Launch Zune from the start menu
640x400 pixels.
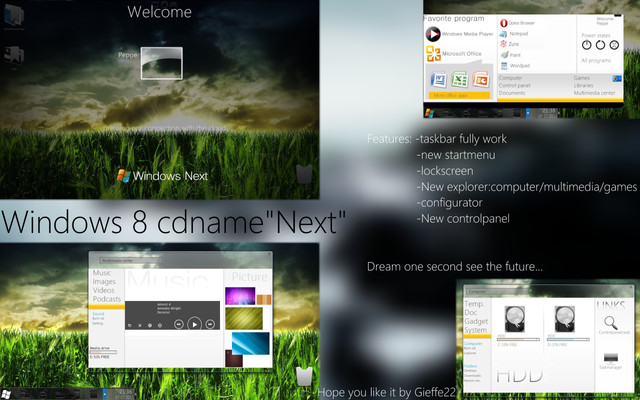pyautogui.click(x=510, y=44)
